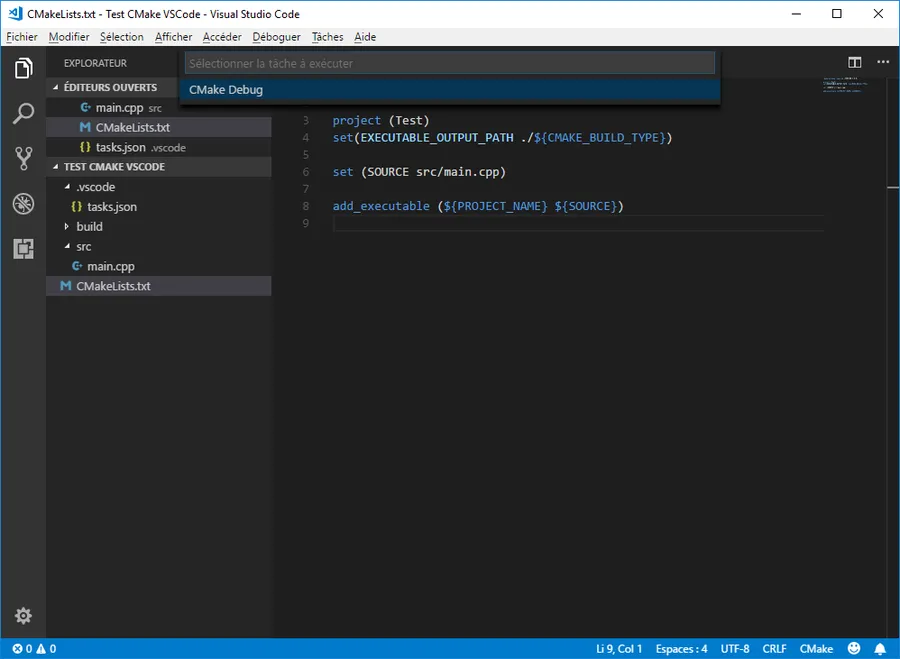The width and height of the screenshot is (900, 659).
Task: Open the Tâches menu
Action: [327, 37]
